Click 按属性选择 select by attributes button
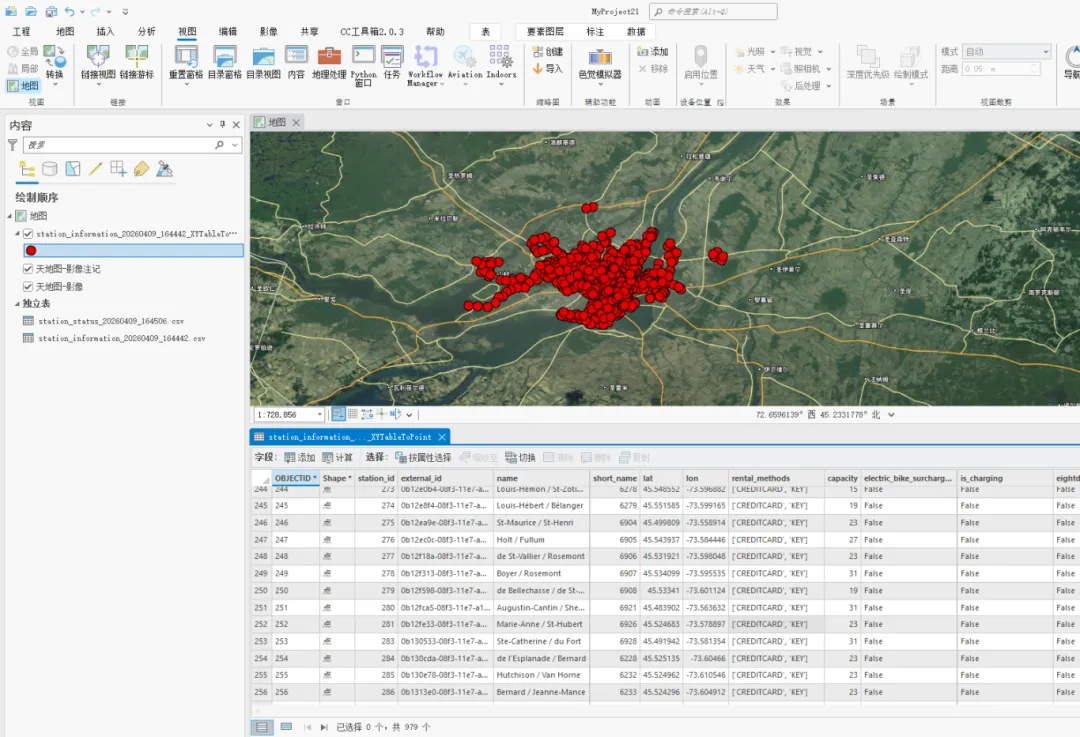 point(423,457)
